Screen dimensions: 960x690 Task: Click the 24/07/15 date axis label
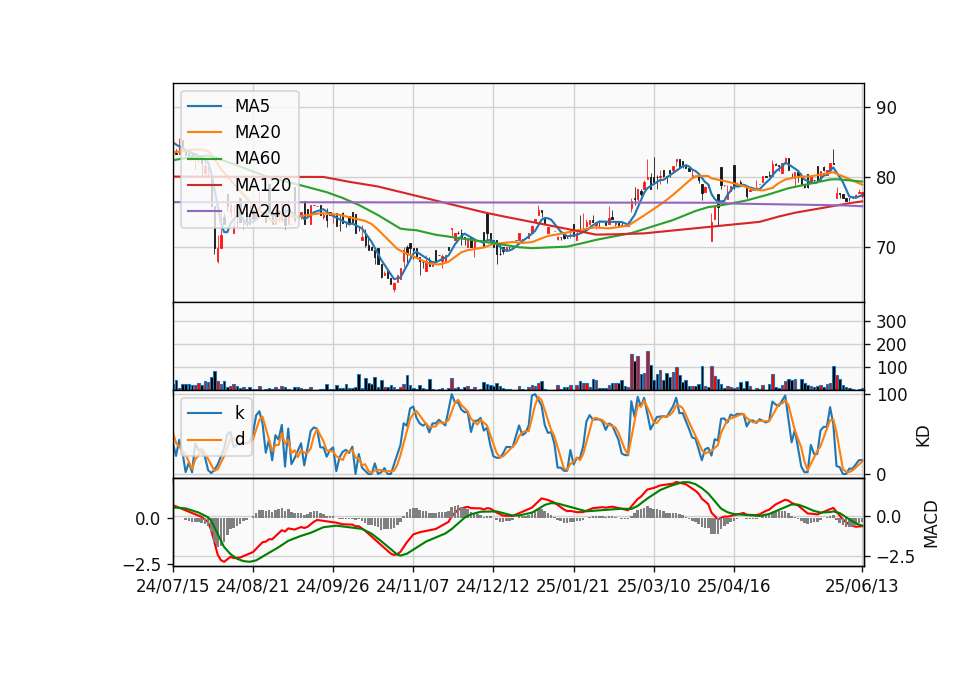pyautogui.click(x=173, y=586)
